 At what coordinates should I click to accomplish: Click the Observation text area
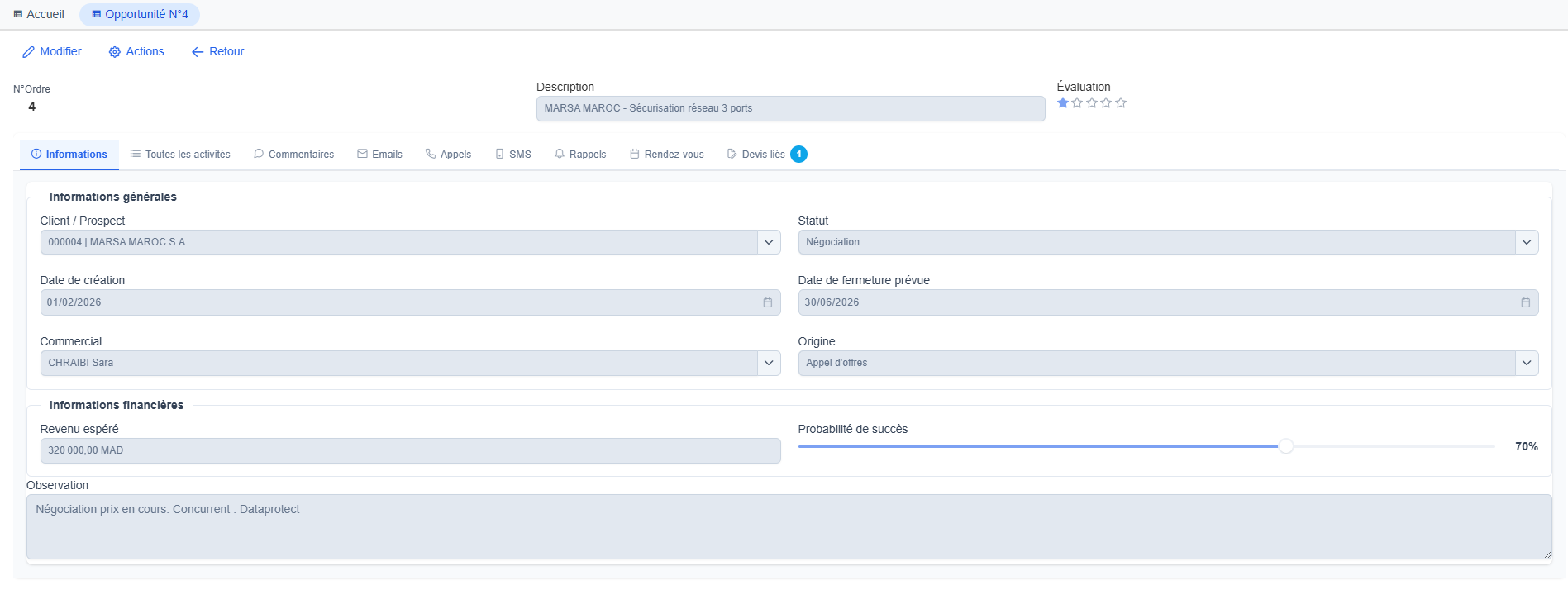point(789,526)
